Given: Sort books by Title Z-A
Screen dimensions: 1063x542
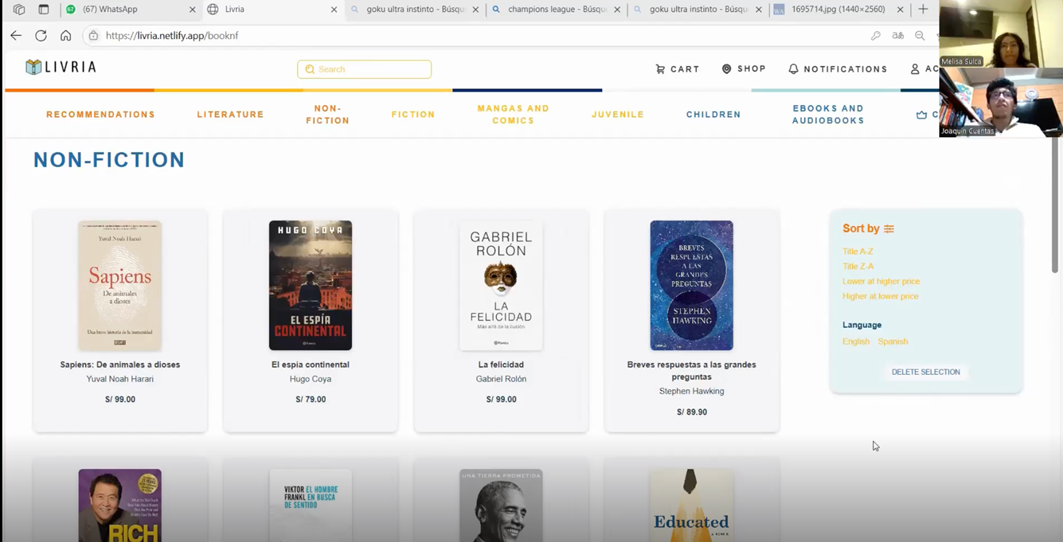Looking at the screenshot, I should tap(858, 267).
